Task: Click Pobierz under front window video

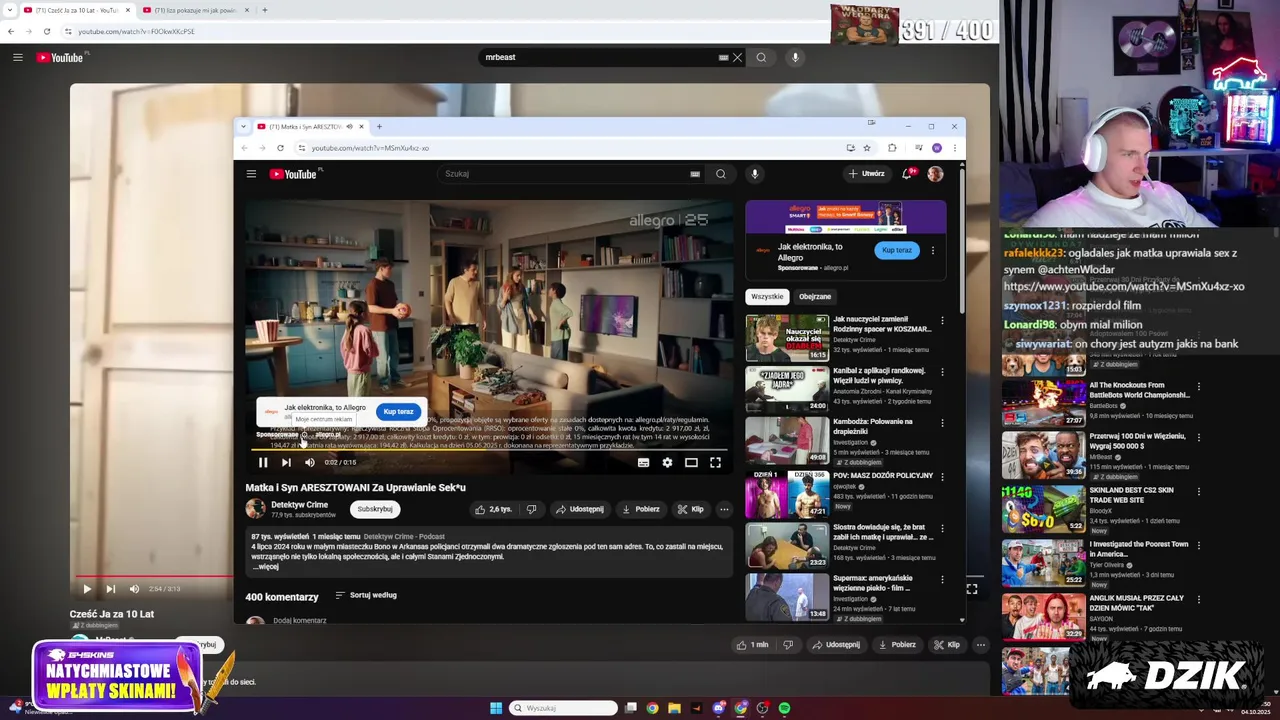Action: click(641, 509)
